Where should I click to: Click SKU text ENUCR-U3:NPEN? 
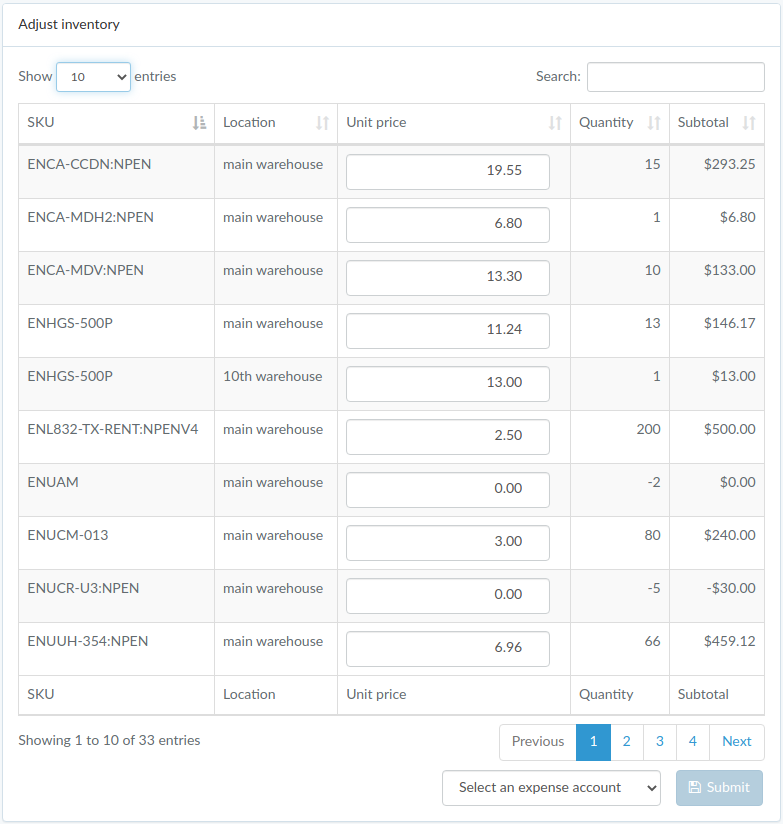(83, 589)
